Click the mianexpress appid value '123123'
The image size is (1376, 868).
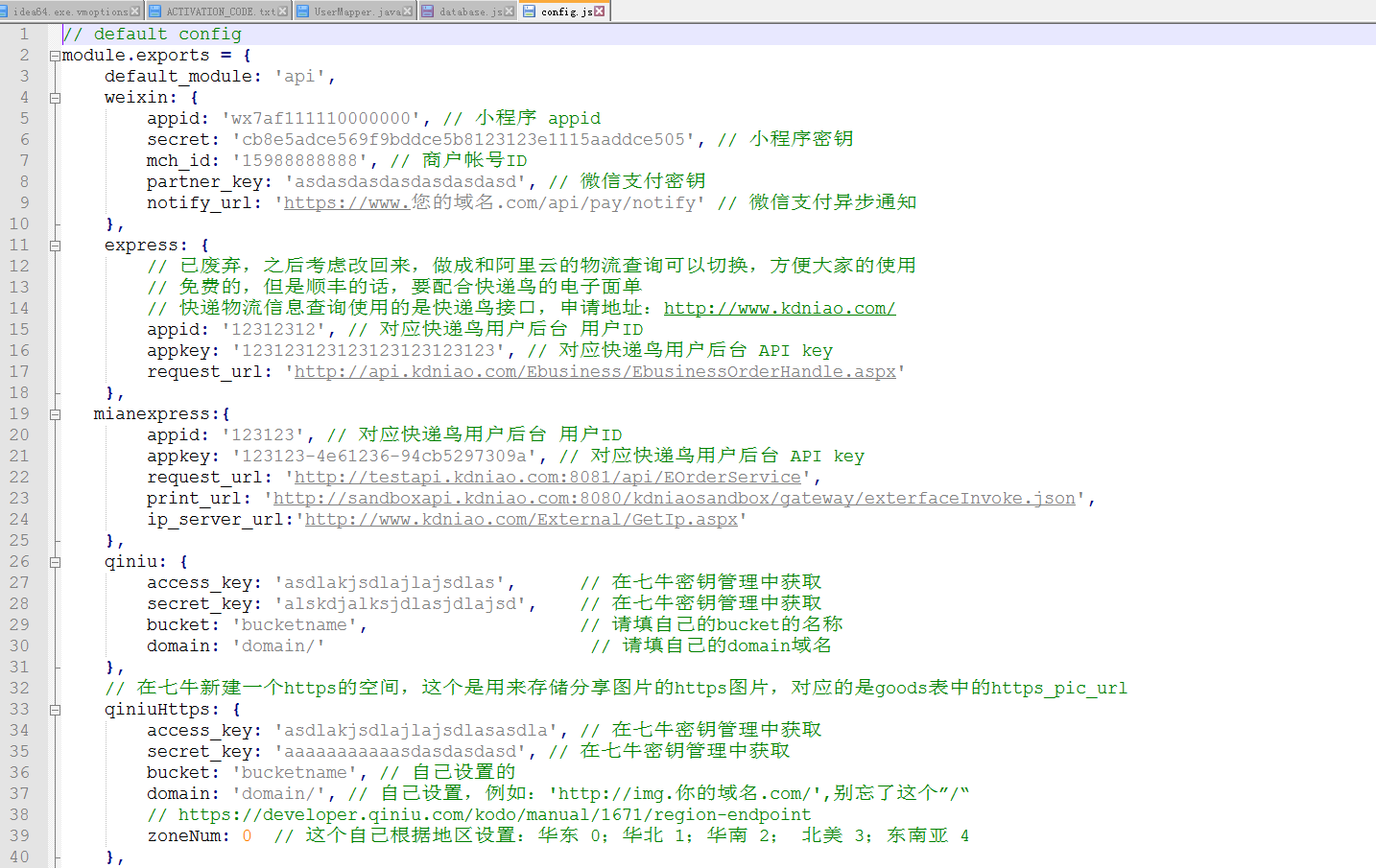tap(263, 434)
